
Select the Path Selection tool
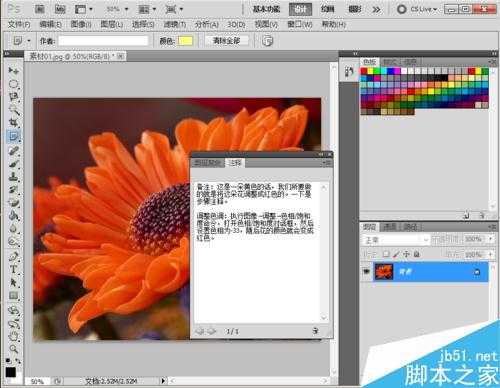(x=13, y=283)
